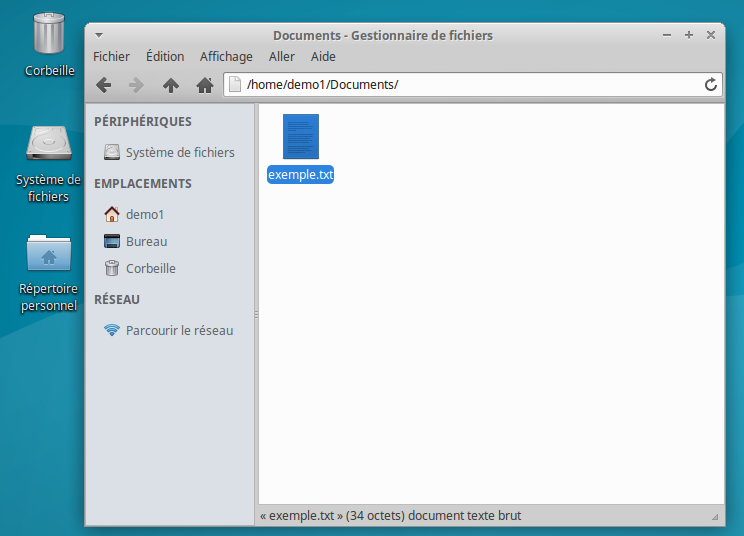Click Parcourir le réseau network entry
This screenshot has width=744, height=536.
click(178, 331)
